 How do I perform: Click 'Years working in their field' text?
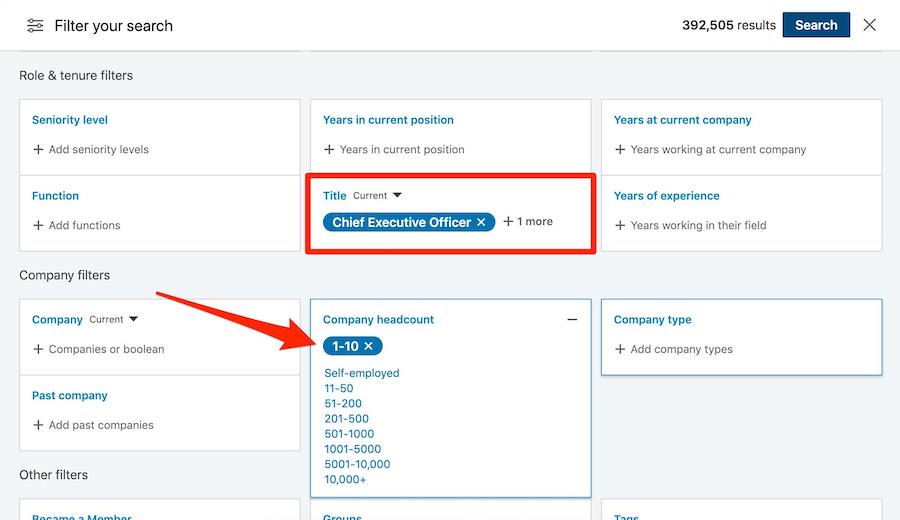click(698, 225)
